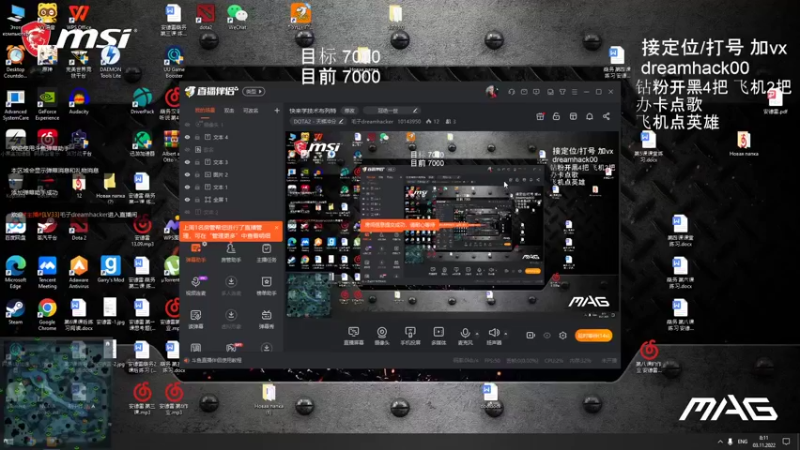Image resolution: width=800 pixels, height=450 pixels.
Task: Select the first orange scene tab
Action: tap(205, 110)
